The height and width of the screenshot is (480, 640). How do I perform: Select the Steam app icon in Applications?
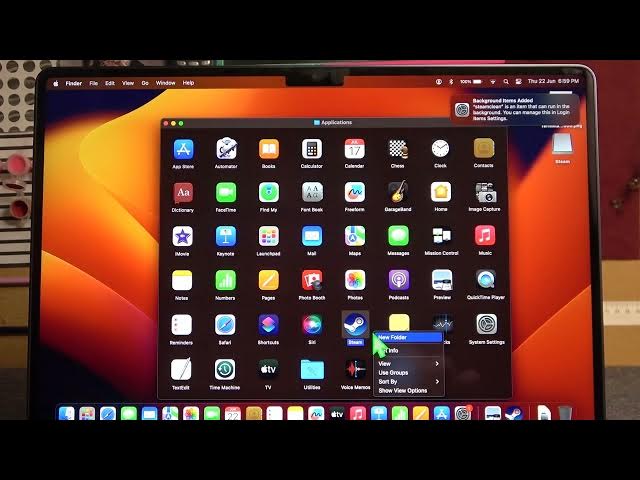point(355,324)
